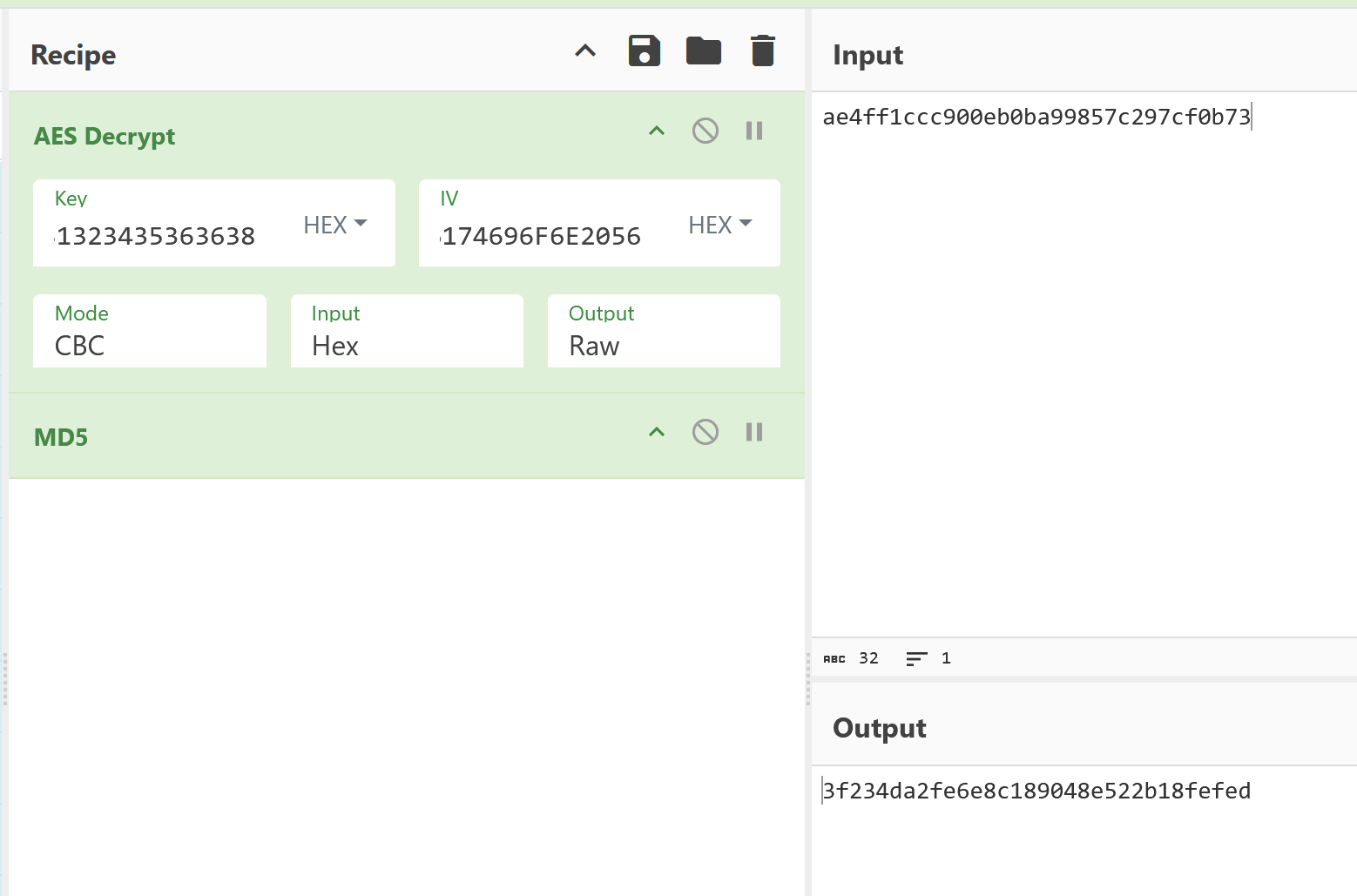Open the IV format HEX dropdown
The image size is (1357, 896).
point(720,225)
